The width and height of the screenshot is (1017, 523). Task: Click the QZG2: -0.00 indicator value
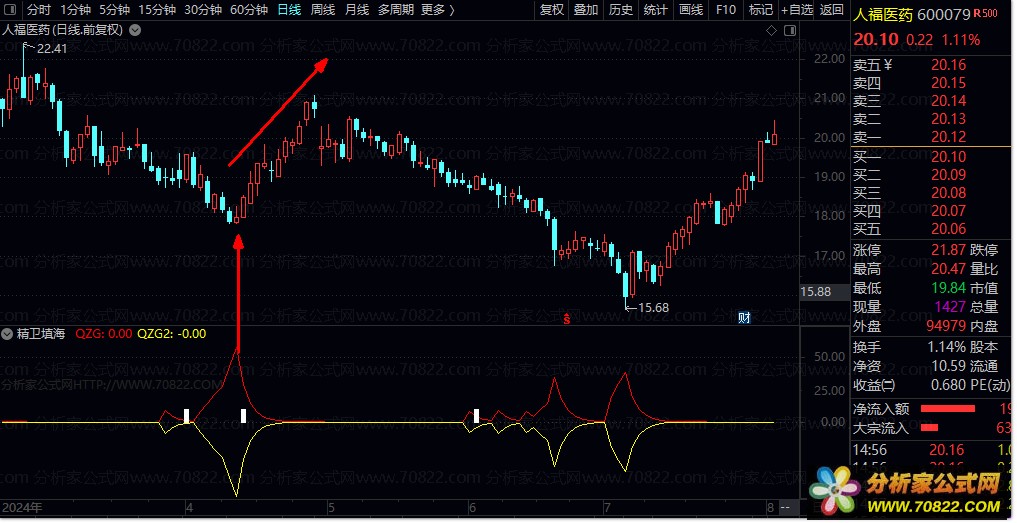click(172, 334)
